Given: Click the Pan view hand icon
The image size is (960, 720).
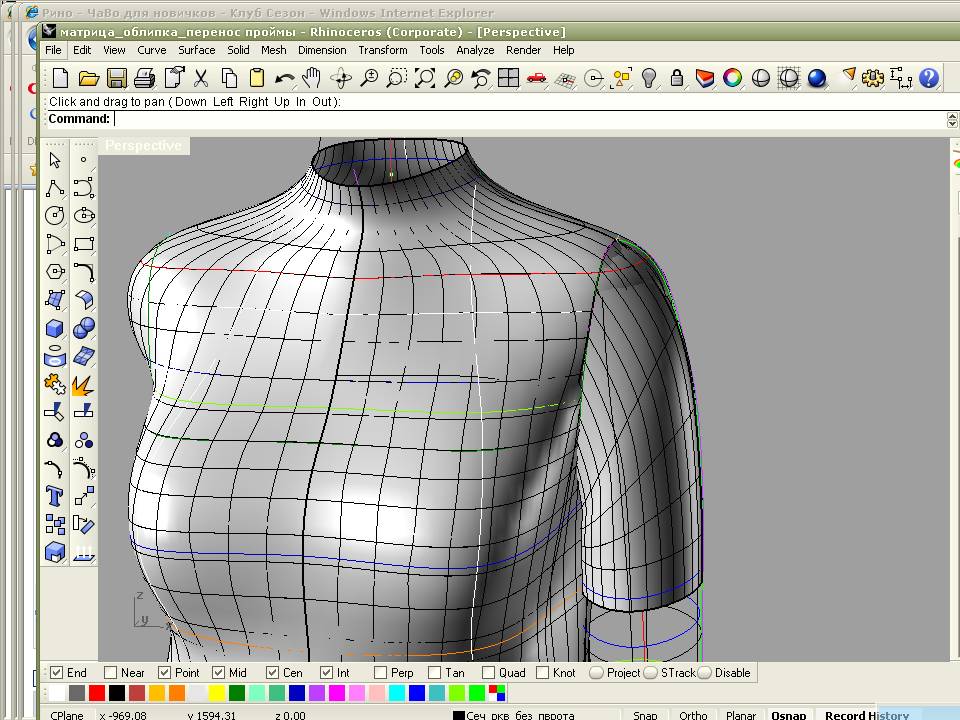Looking at the screenshot, I should pyautogui.click(x=312, y=78).
